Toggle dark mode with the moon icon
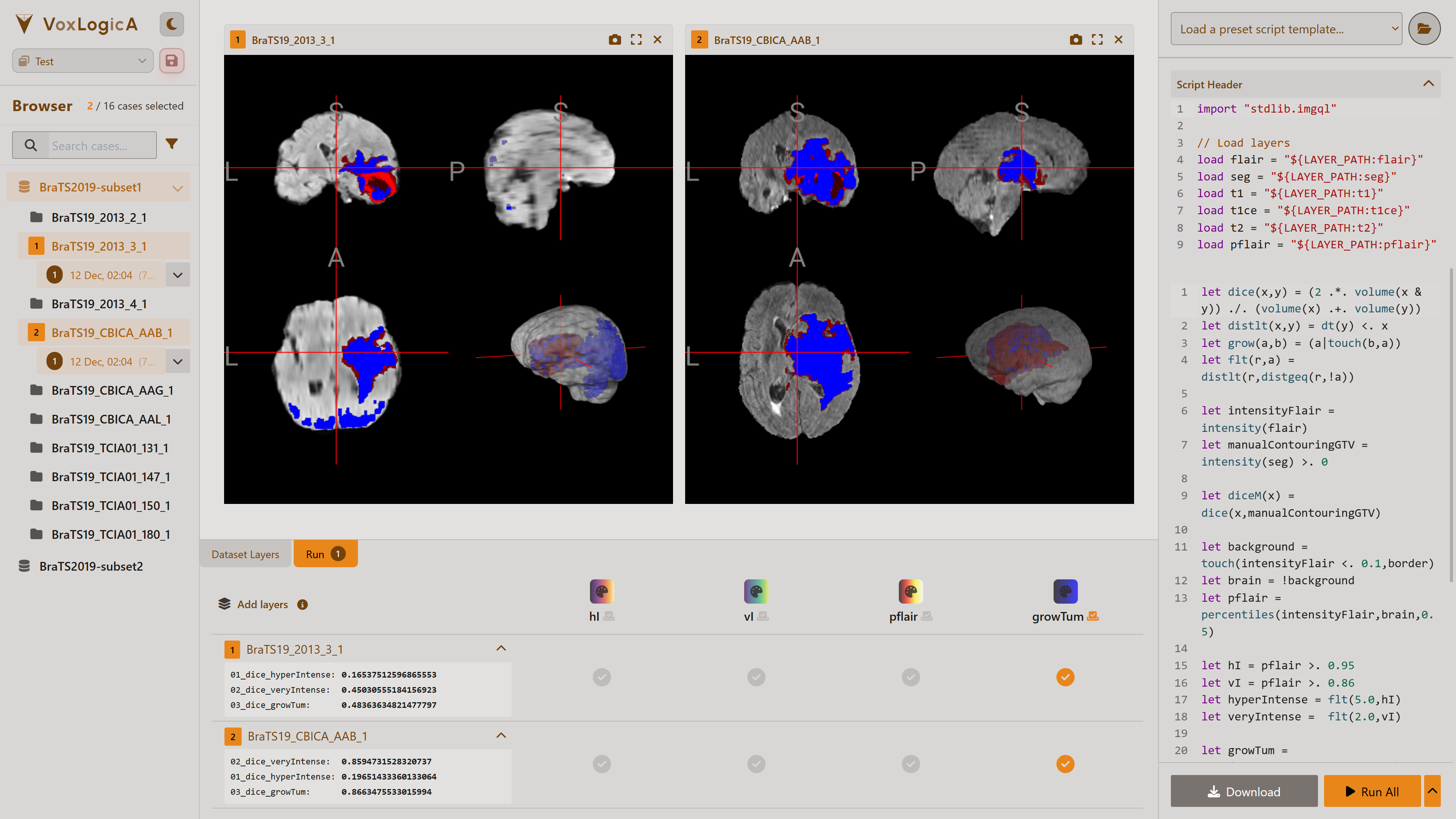This screenshot has height=819, width=1456. [171, 24]
